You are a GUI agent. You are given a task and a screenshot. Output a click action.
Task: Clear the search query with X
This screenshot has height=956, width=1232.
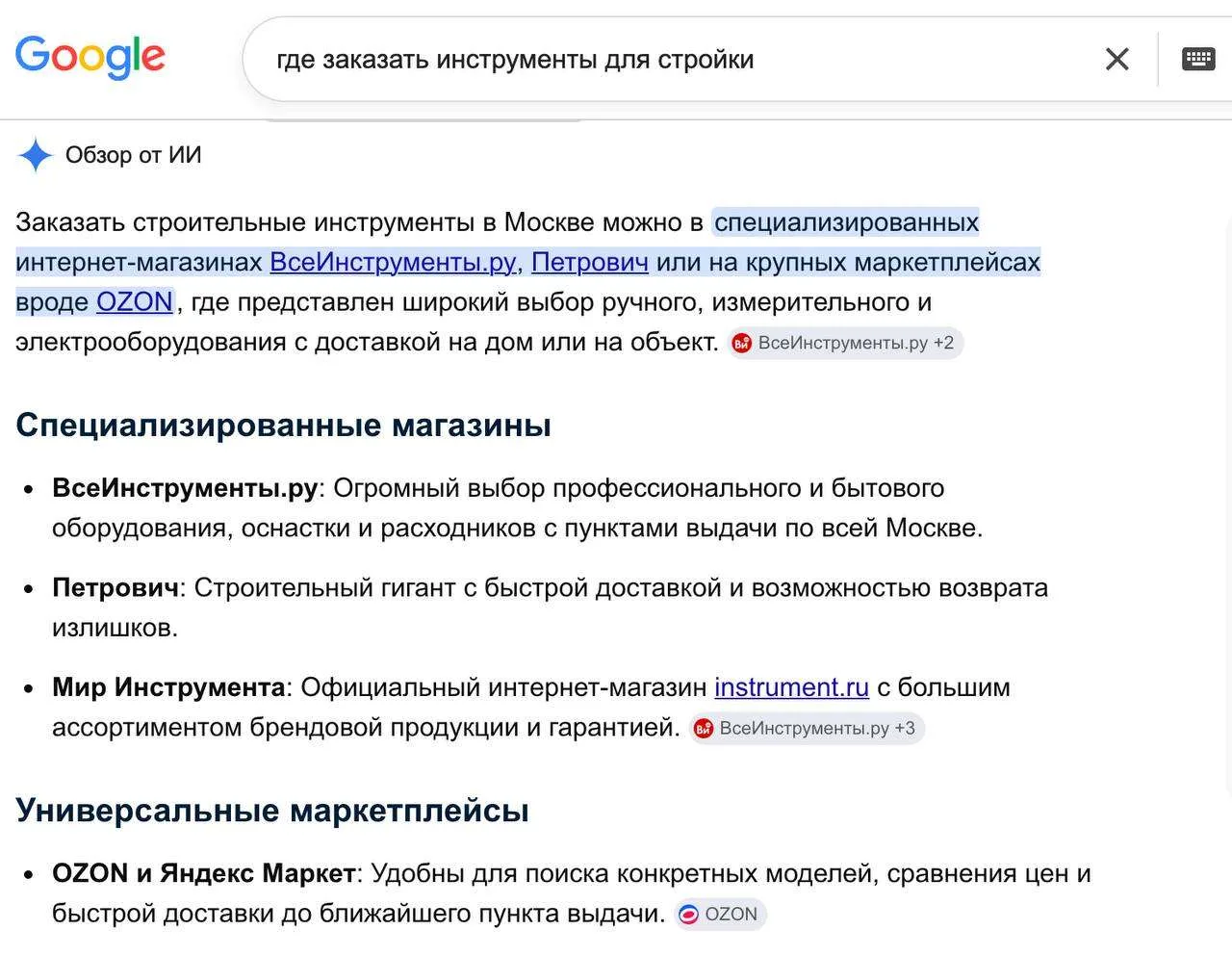pyautogui.click(x=1116, y=60)
